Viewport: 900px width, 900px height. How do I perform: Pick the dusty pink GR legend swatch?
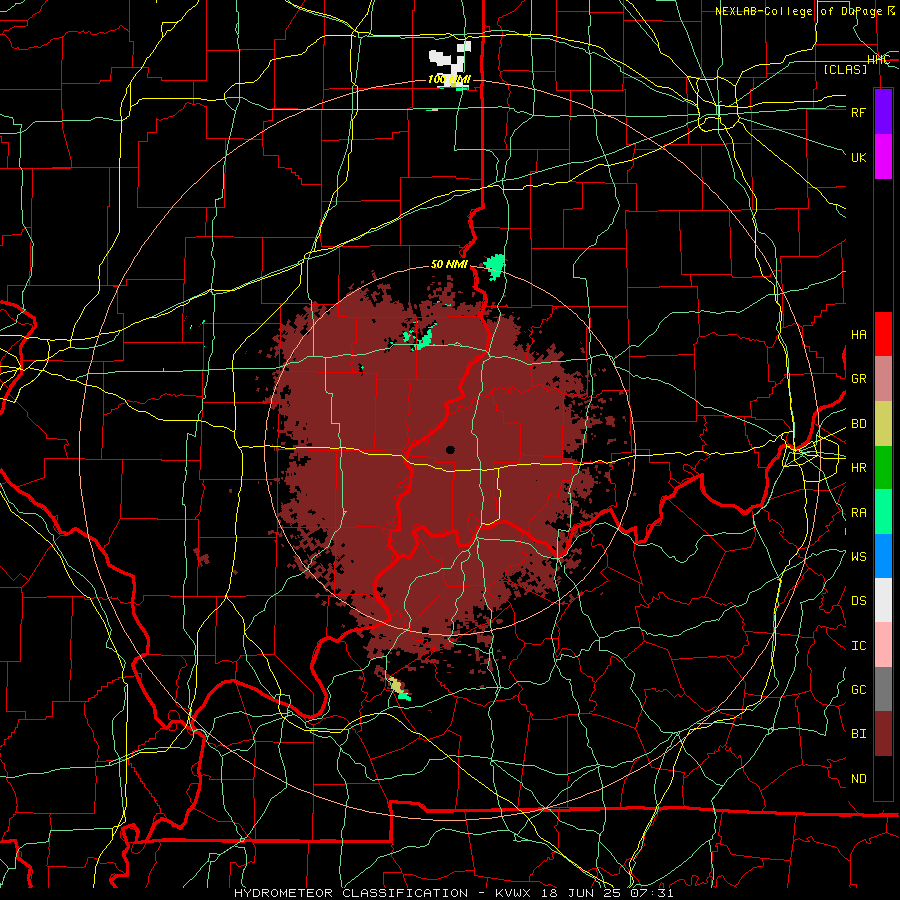tap(883, 379)
